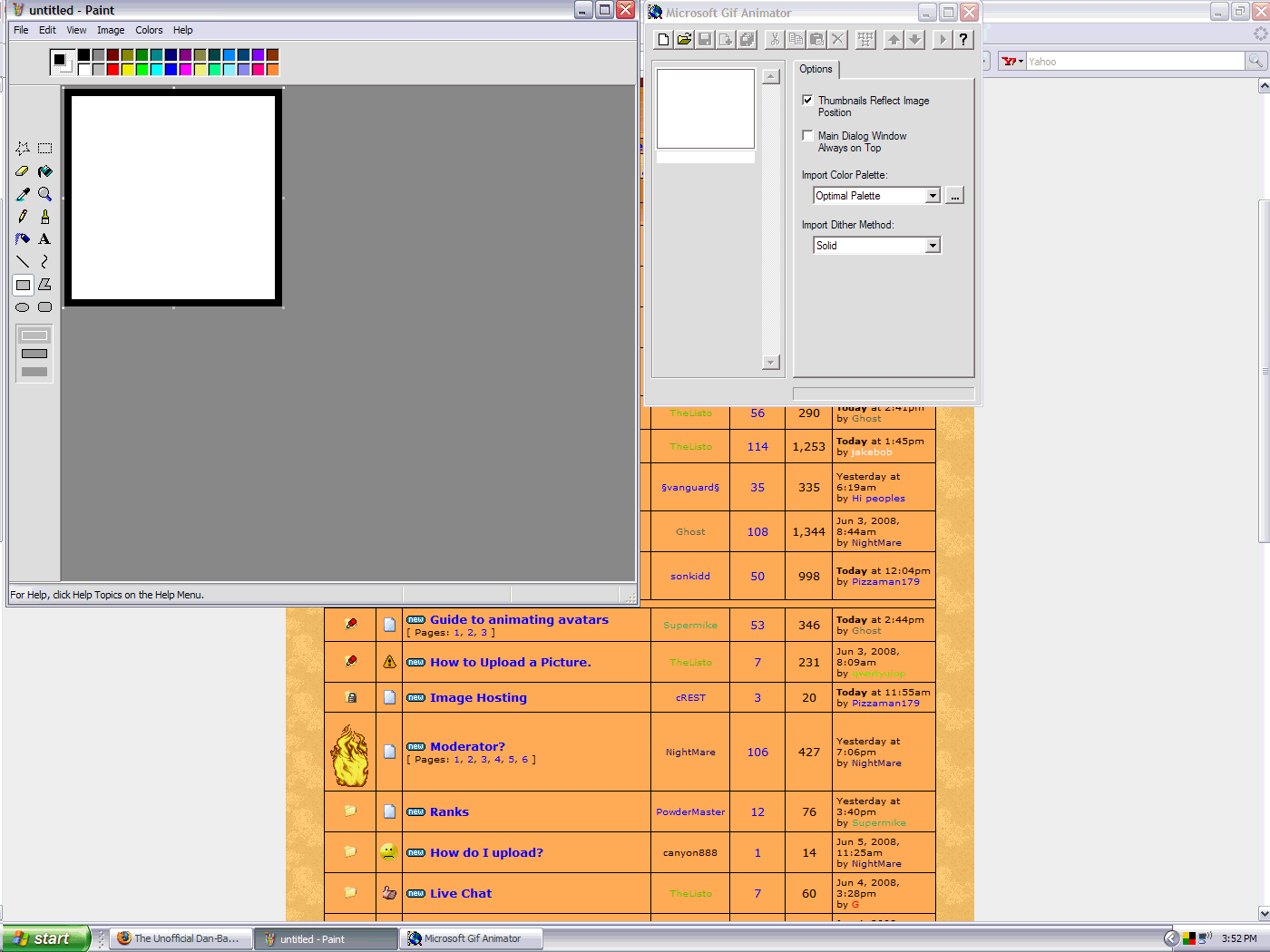
Task: Click the Paste clipboard icon in Gif Animator
Action: point(816,39)
